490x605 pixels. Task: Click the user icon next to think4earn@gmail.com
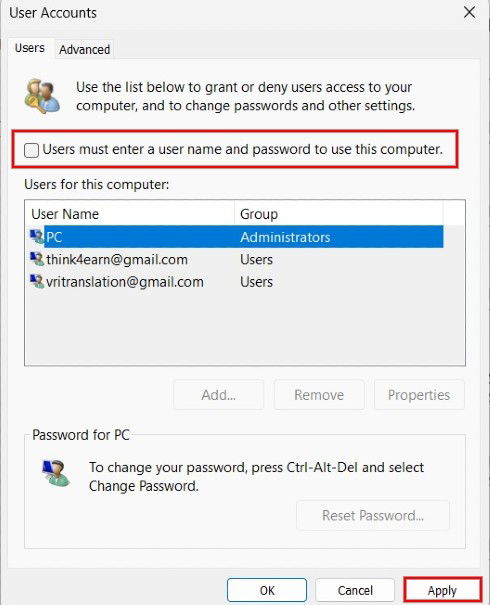(37, 259)
